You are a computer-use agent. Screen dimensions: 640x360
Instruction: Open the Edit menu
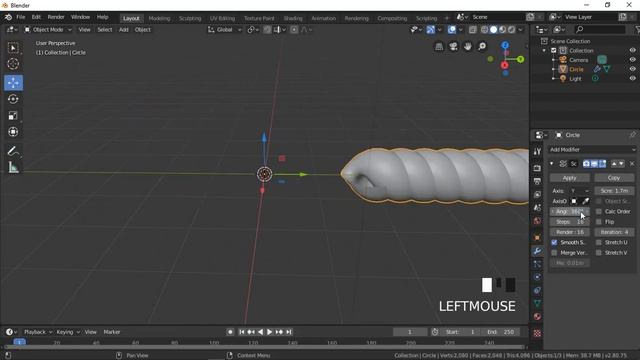pyautogui.click(x=36, y=17)
